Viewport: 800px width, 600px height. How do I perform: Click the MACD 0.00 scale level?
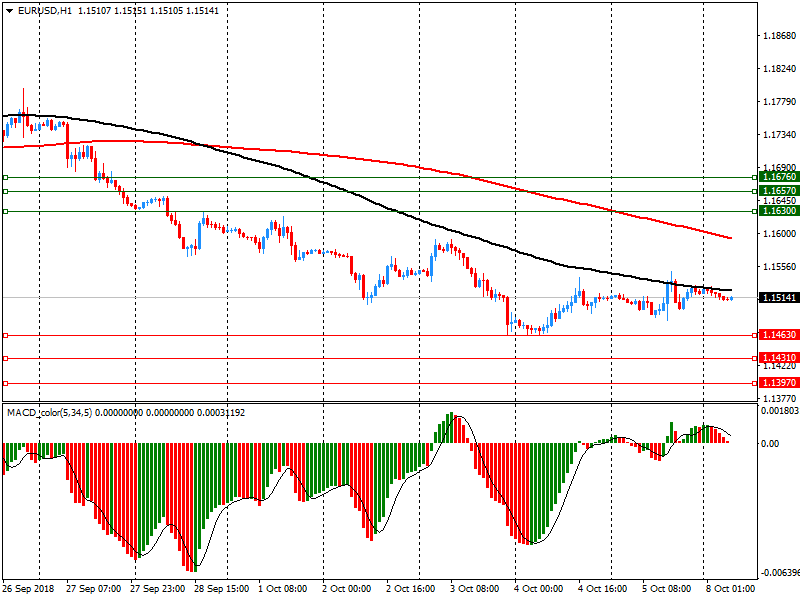tap(771, 443)
